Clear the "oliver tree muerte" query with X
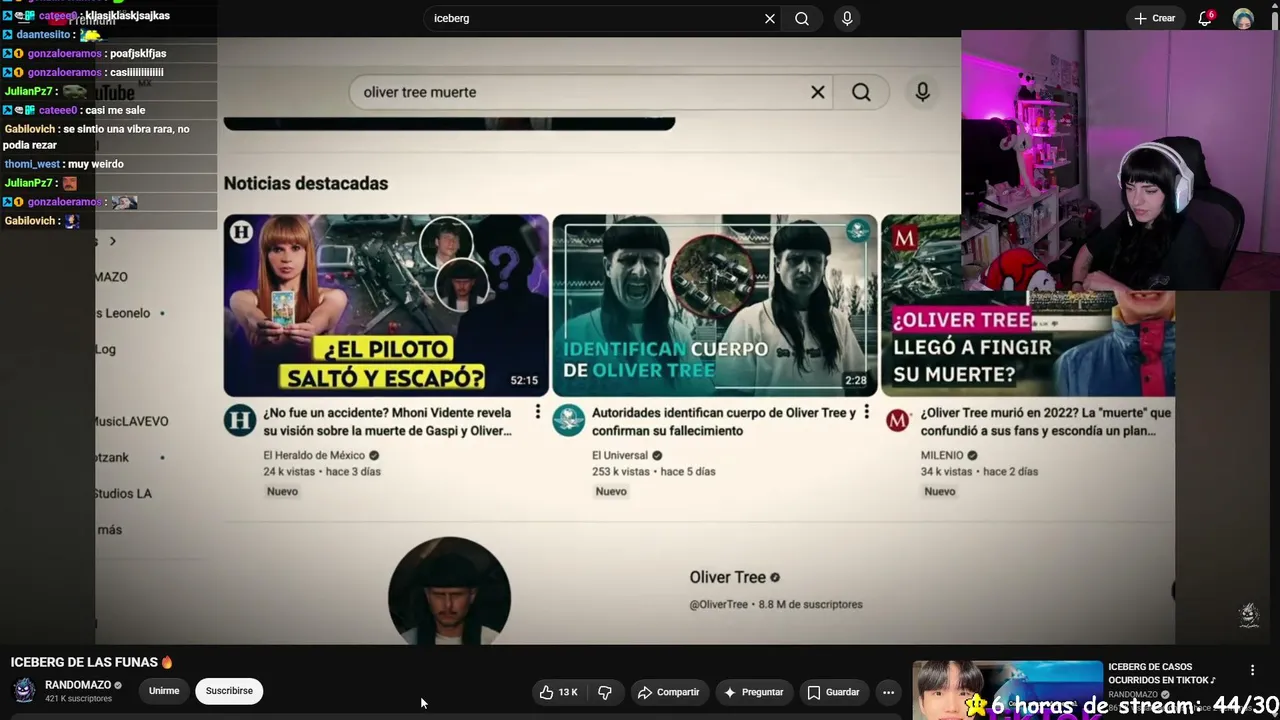Image resolution: width=1280 pixels, height=720 pixels. click(818, 92)
